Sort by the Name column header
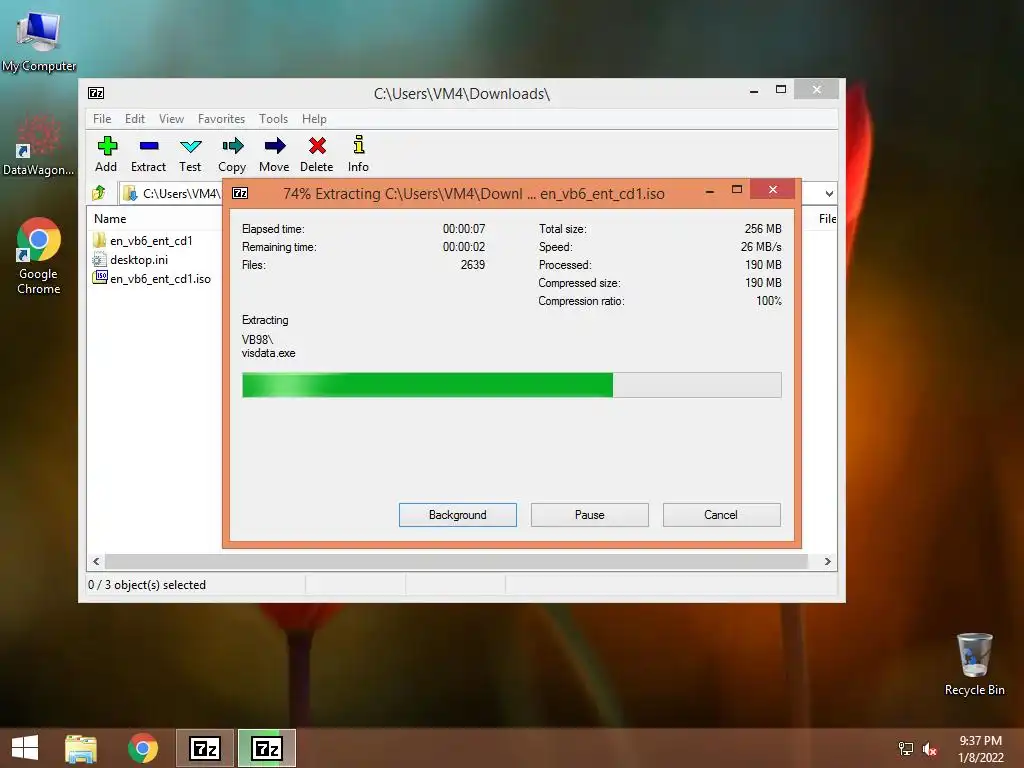This screenshot has width=1024, height=768. 110,219
